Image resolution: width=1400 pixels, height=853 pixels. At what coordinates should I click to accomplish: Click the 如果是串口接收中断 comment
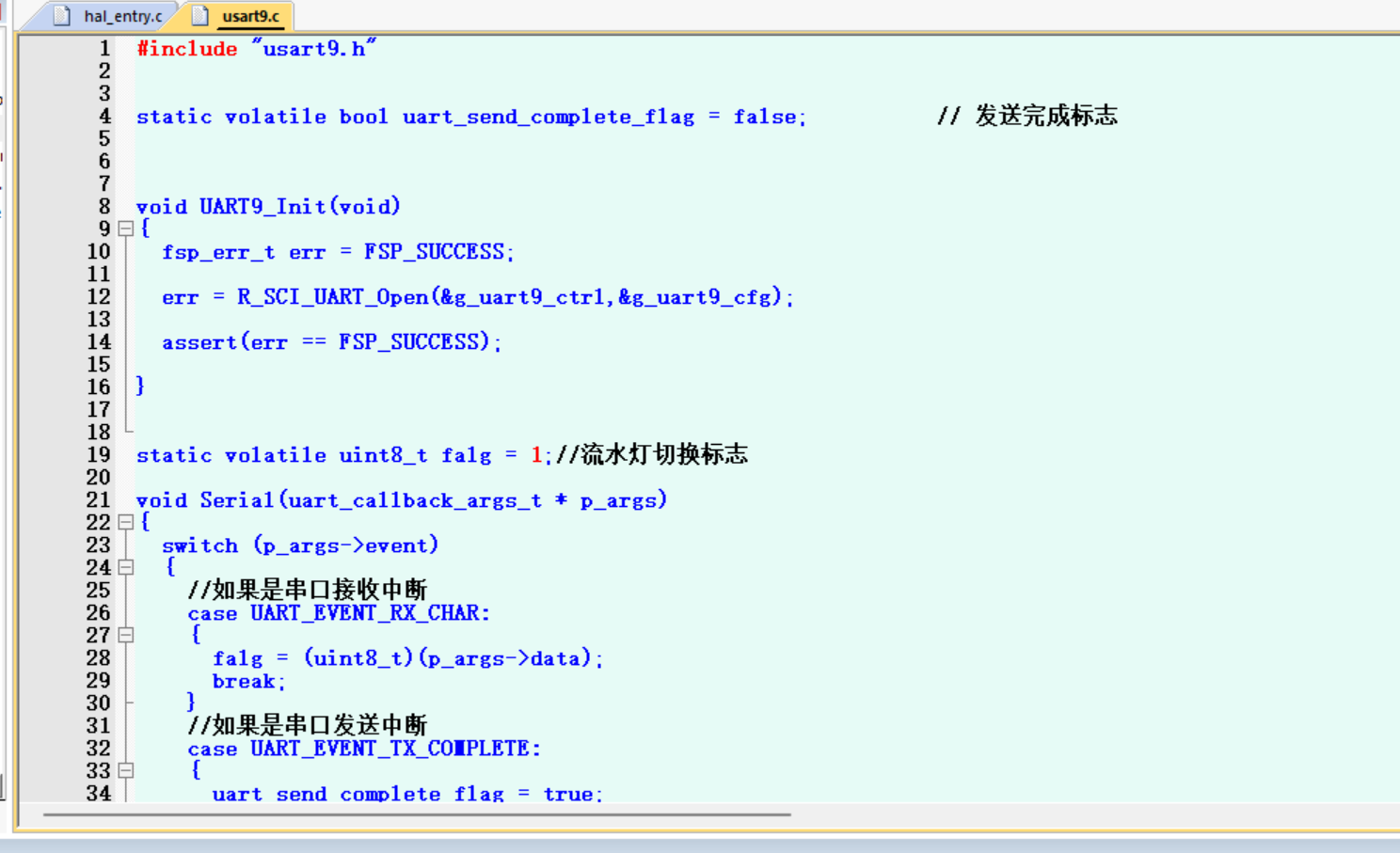click(x=307, y=590)
